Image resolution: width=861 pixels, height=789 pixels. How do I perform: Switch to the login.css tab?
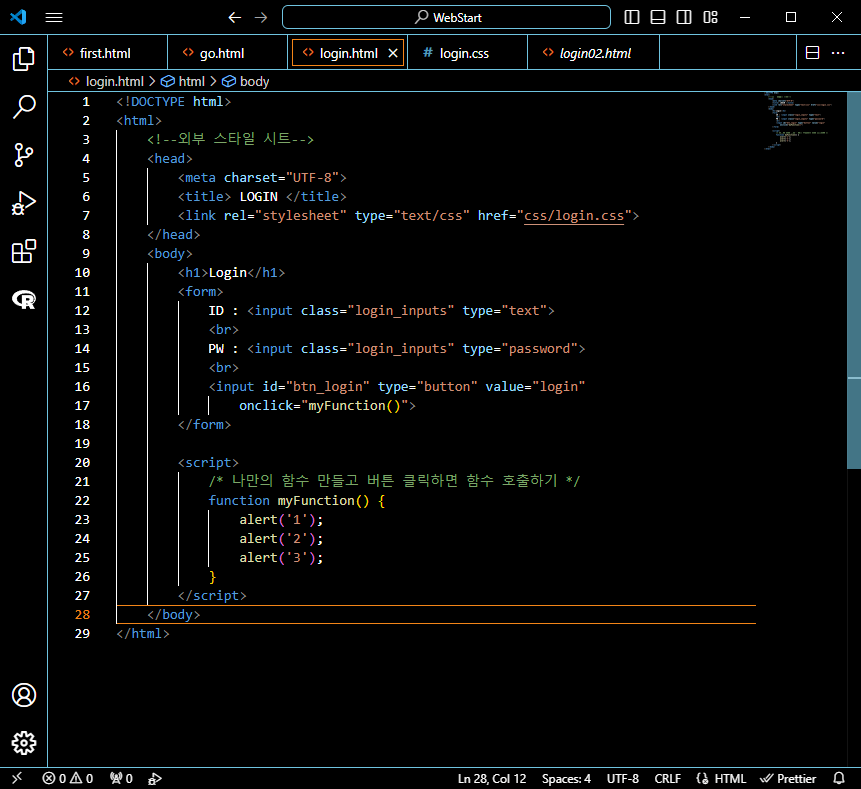click(x=468, y=53)
